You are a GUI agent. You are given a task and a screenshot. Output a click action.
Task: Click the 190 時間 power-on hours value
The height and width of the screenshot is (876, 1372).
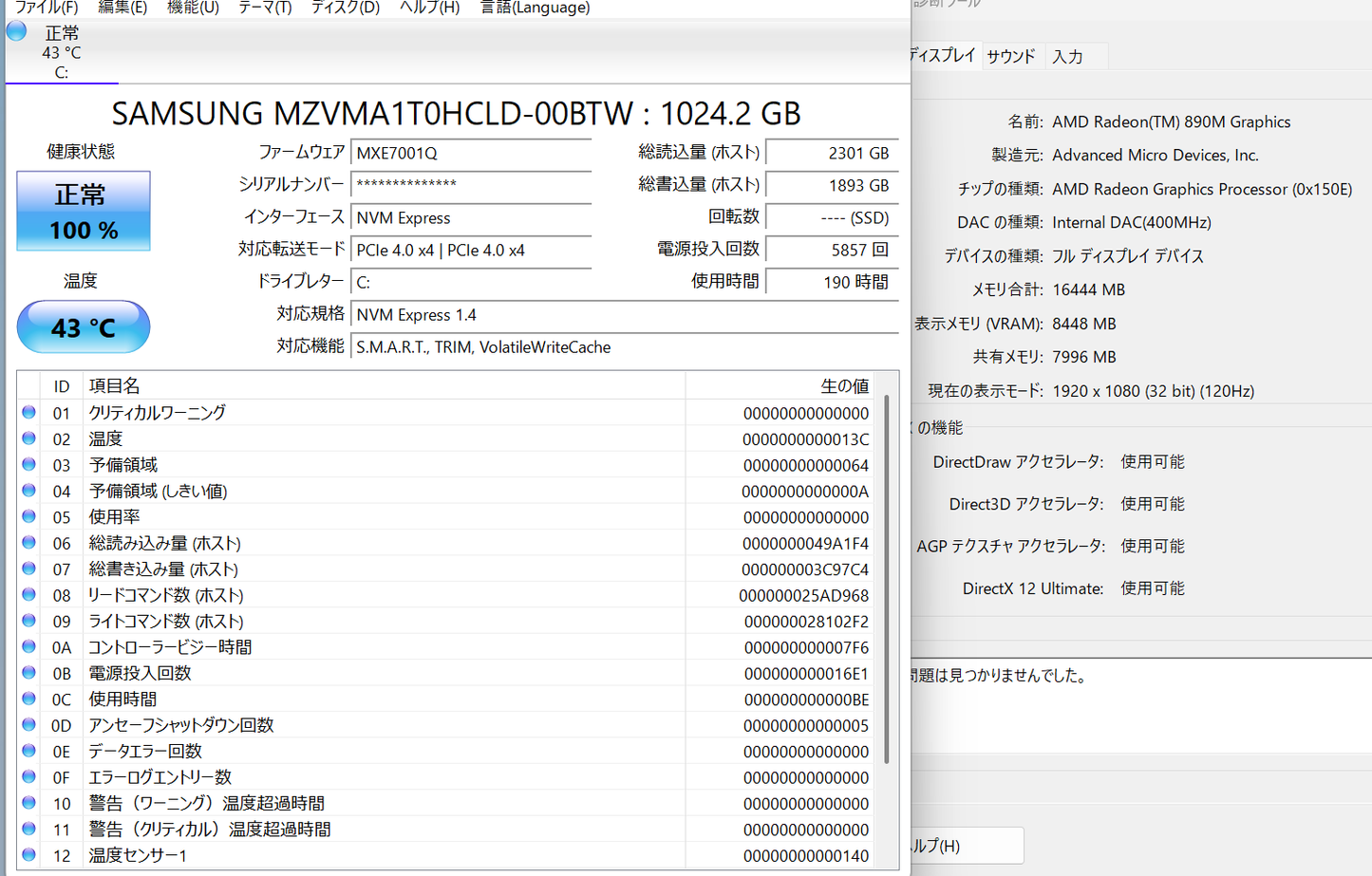click(832, 282)
